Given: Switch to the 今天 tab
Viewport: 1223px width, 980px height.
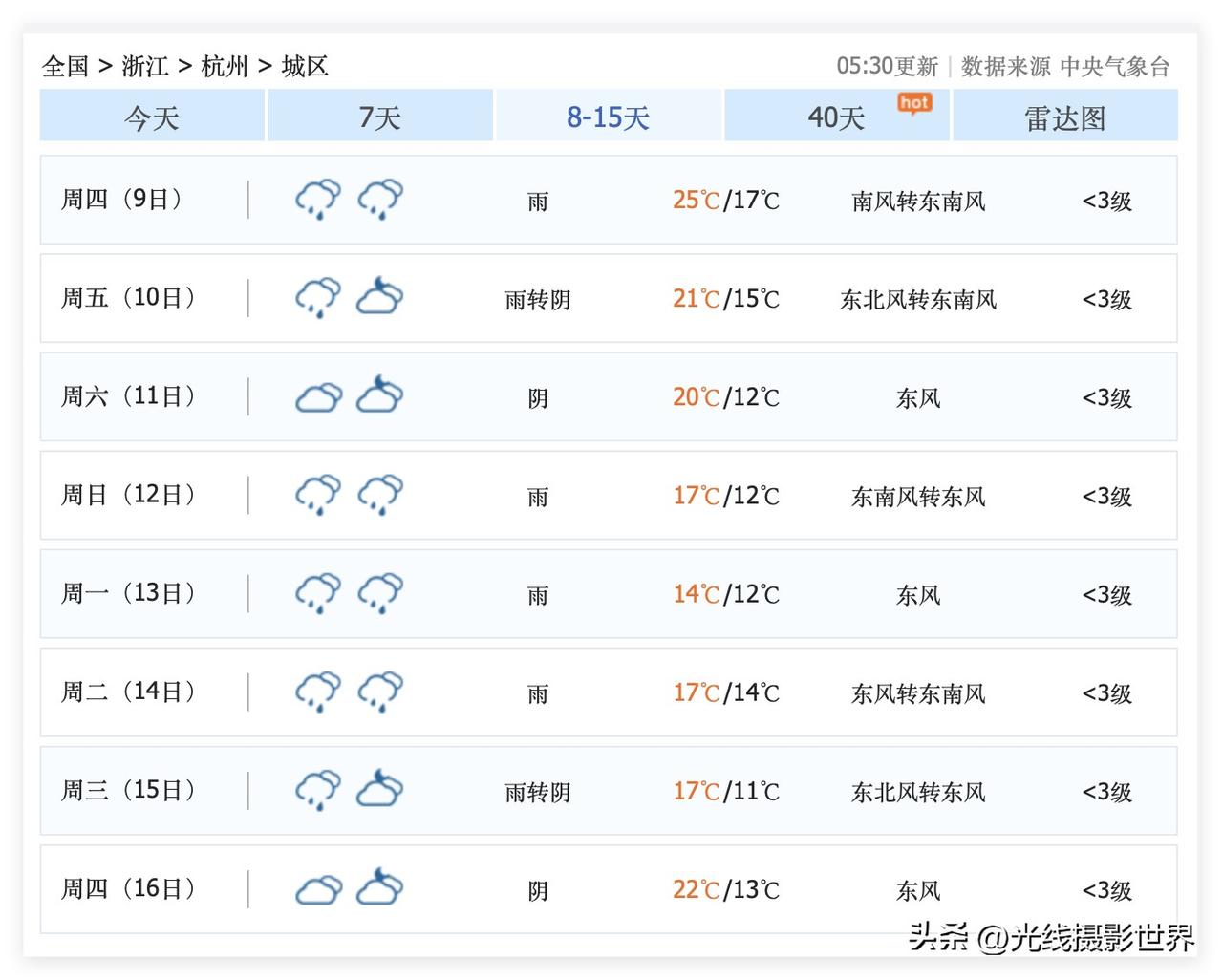Looking at the screenshot, I should tap(152, 116).
